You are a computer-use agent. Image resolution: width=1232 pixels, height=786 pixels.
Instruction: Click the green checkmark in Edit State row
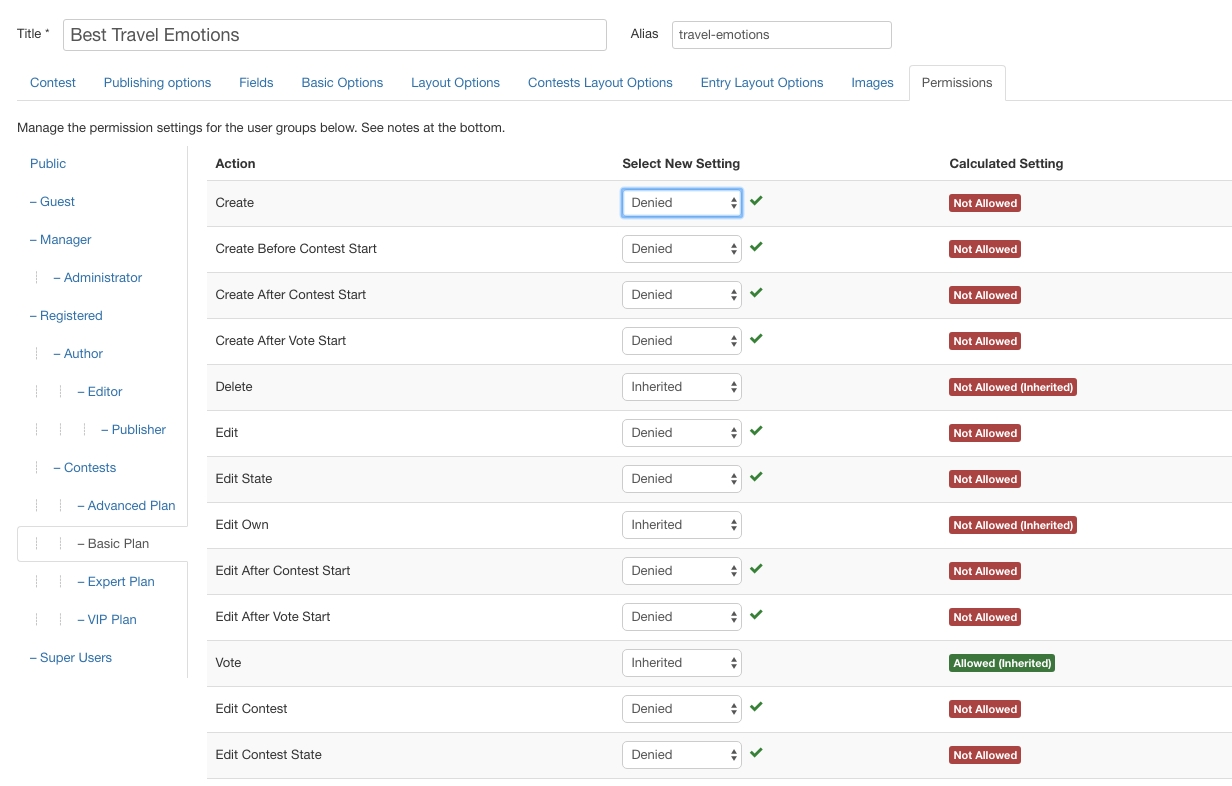[756, 477]
